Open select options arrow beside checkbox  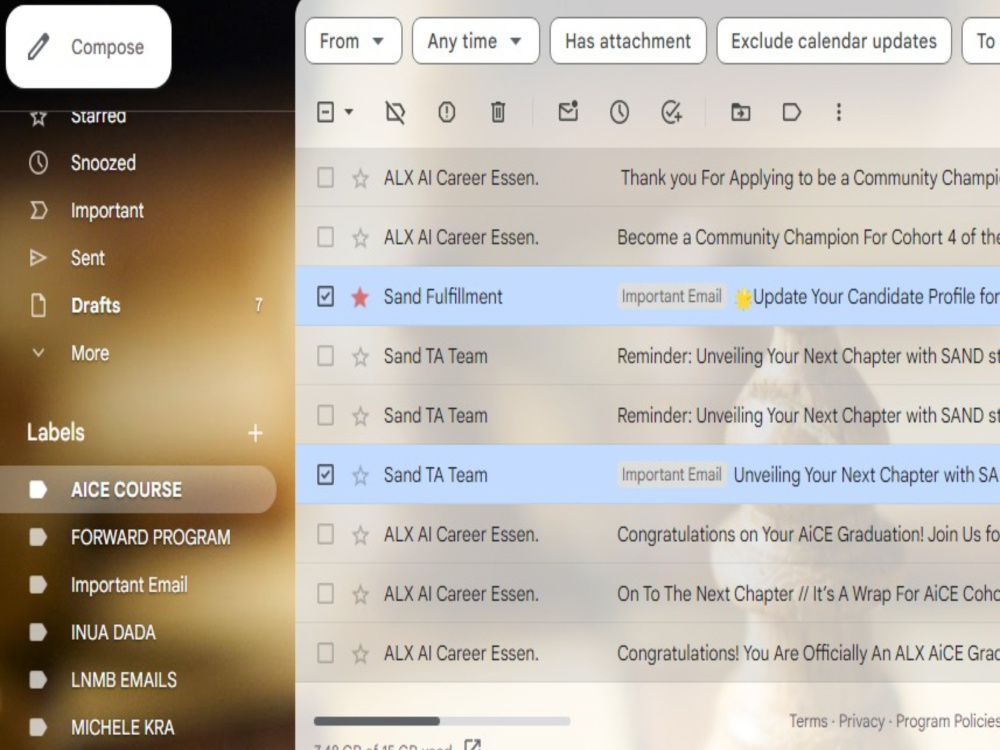[349, 113]
